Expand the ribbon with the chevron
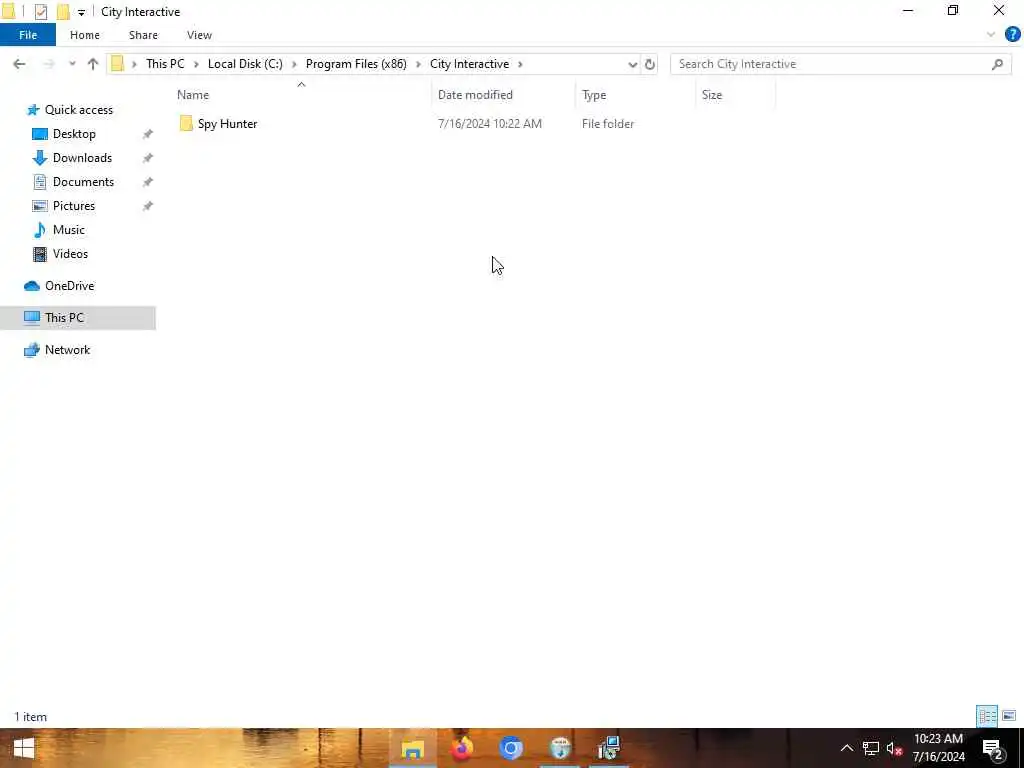This screenshot has width=1024, height=768. [x=991, y=35]
